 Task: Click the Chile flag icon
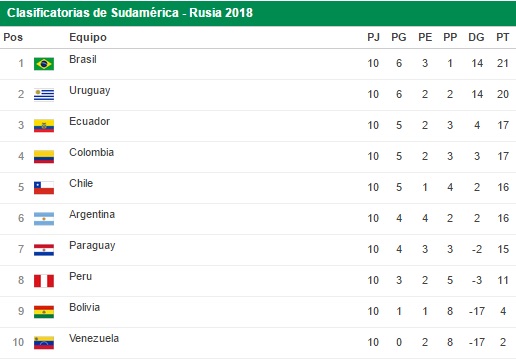44,188
